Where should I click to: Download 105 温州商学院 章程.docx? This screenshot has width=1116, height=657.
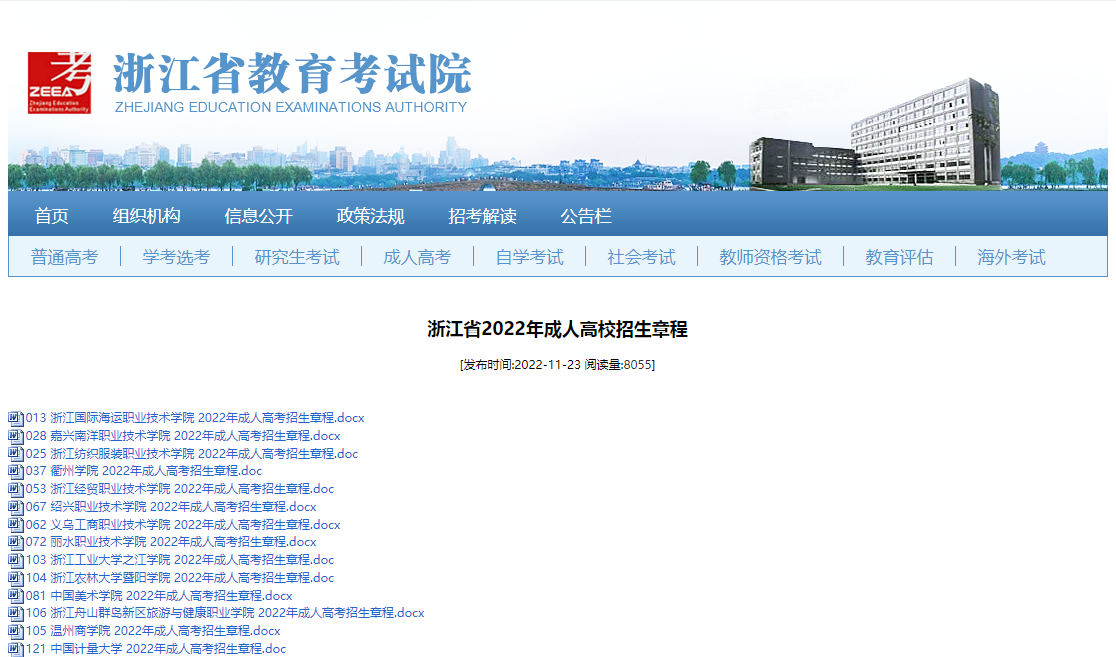click(x=153, y=631)
